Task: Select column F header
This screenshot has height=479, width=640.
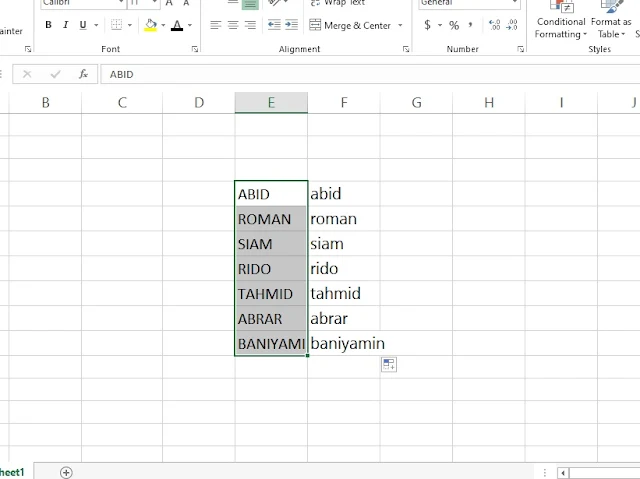Action: pyautogui.click(x=344, y=102)
